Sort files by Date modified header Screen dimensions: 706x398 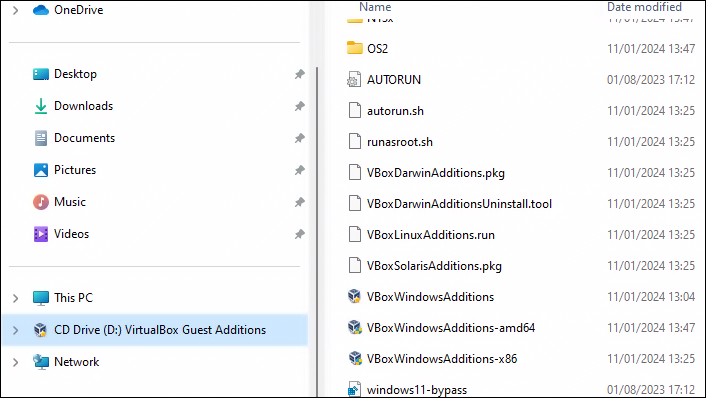(x=644, y=7)
